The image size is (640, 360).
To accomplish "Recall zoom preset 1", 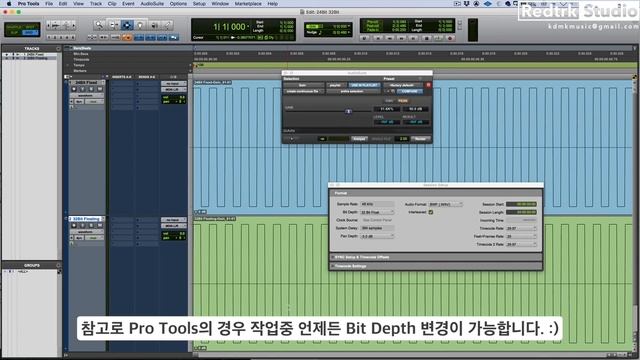I will click(49, 37).
